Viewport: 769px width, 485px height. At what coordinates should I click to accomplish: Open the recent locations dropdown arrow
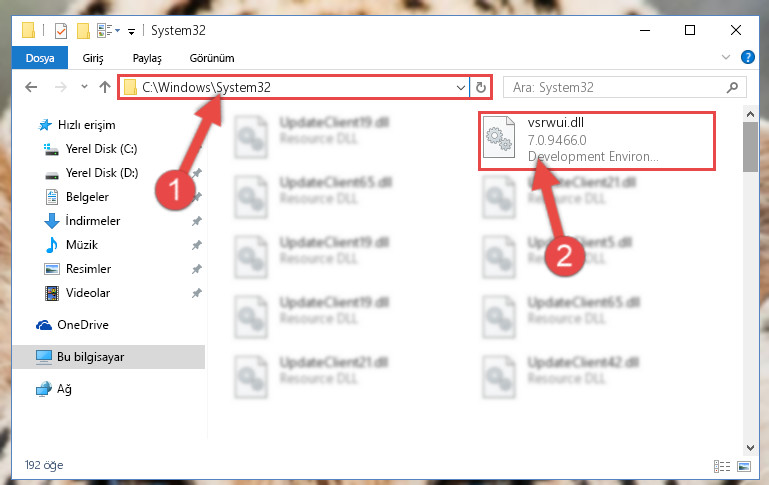pyautogui.click(x=84, y=87)
